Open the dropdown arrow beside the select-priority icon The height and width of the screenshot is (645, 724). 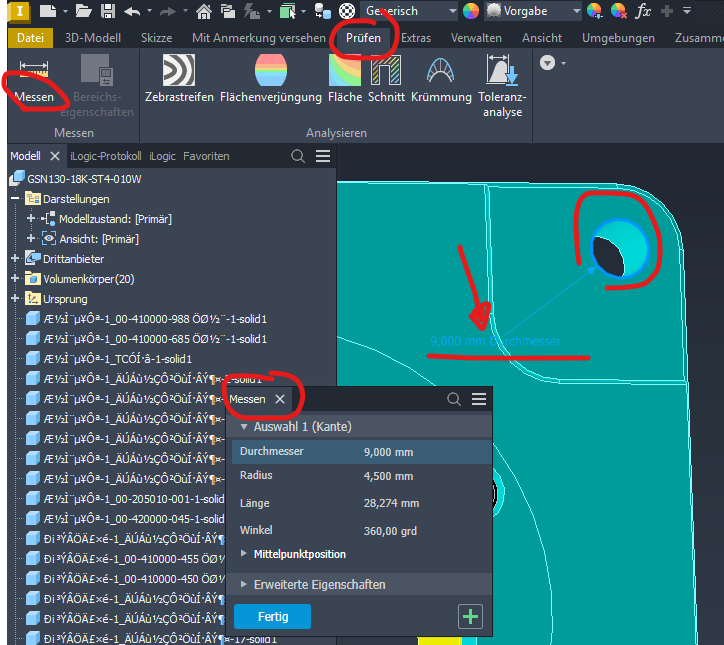pyautogui.click(x=303, y=11)
